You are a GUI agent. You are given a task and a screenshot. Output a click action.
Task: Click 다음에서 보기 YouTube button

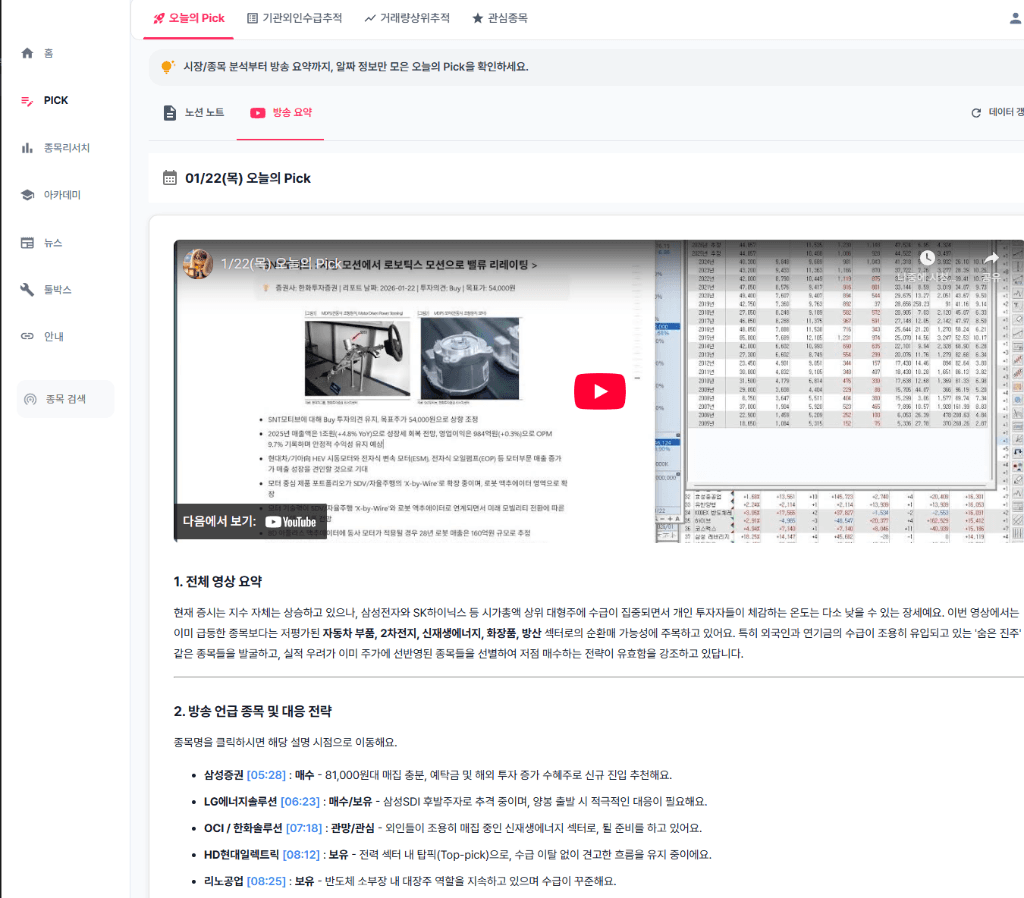[250, 521]
